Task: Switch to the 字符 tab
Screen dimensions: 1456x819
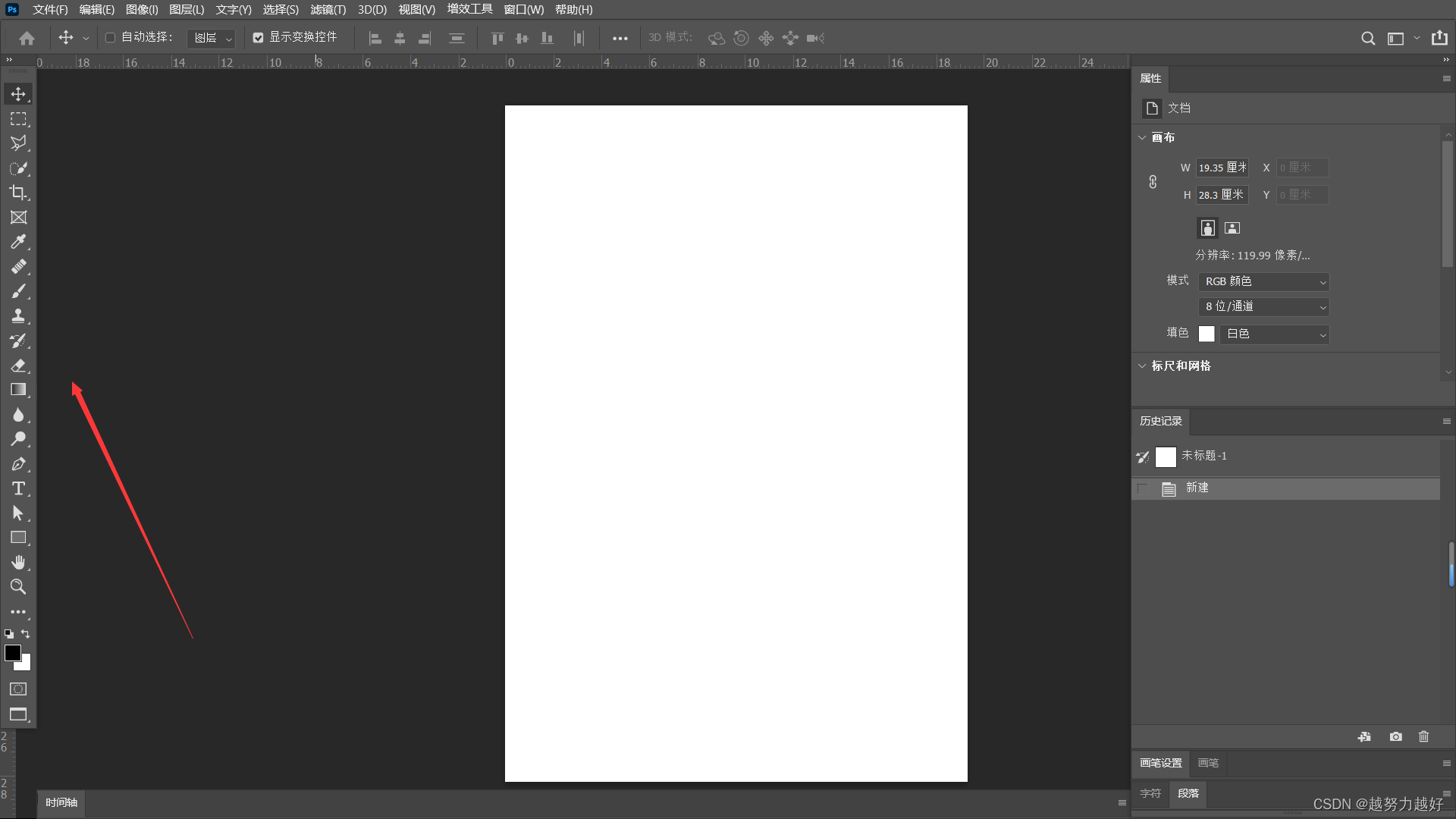Action: click(x=1150, y=793)
